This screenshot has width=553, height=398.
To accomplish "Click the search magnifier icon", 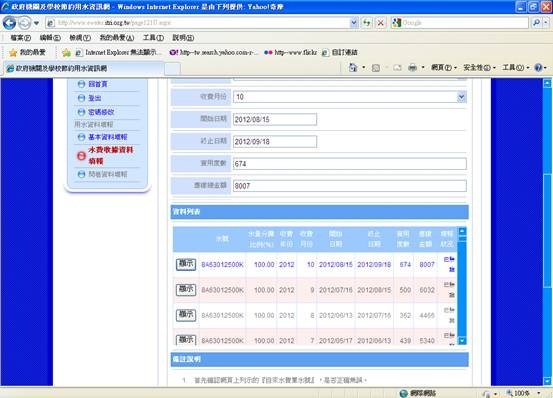I will [536, 23].
